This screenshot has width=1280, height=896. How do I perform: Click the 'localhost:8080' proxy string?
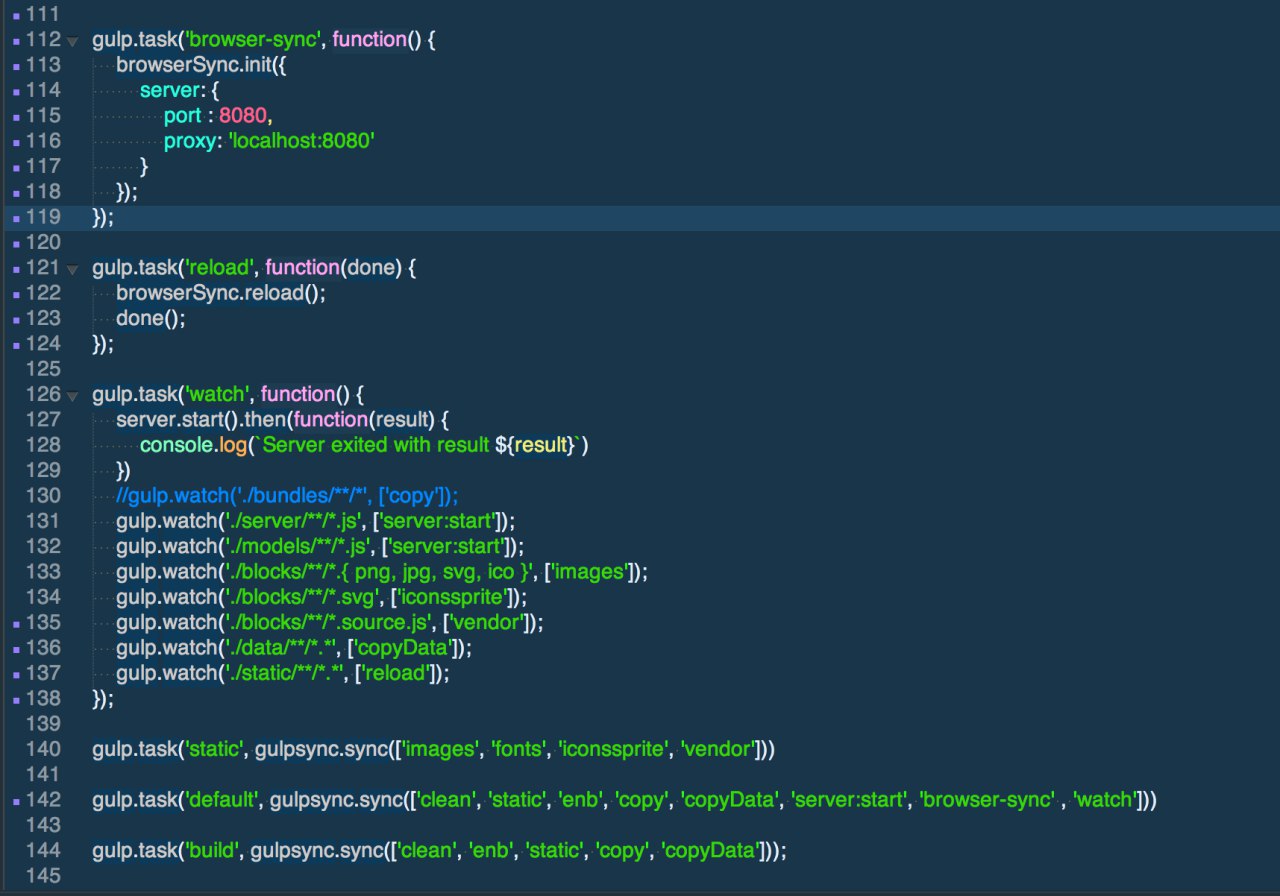click(302, 141)
